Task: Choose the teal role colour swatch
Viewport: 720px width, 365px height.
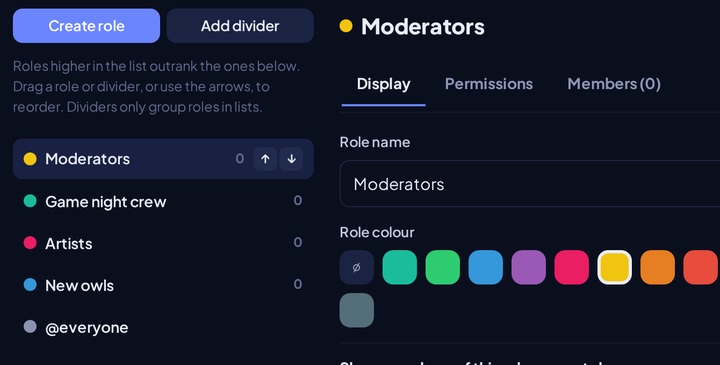Action: pyautogui.click(x=399, y=267)
